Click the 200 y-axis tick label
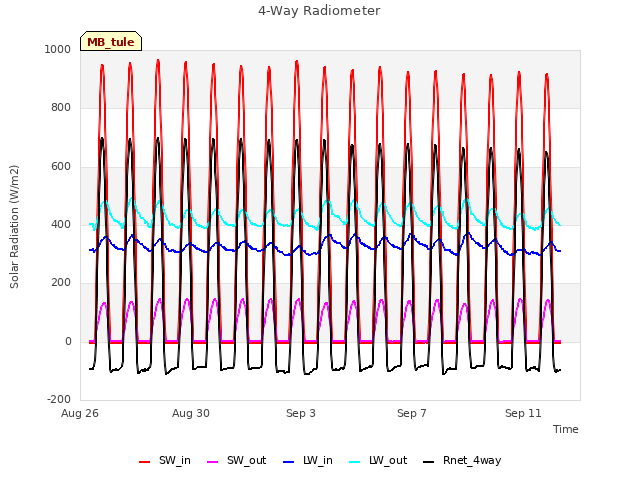This screenshot has width=640, height=480. 61,282
